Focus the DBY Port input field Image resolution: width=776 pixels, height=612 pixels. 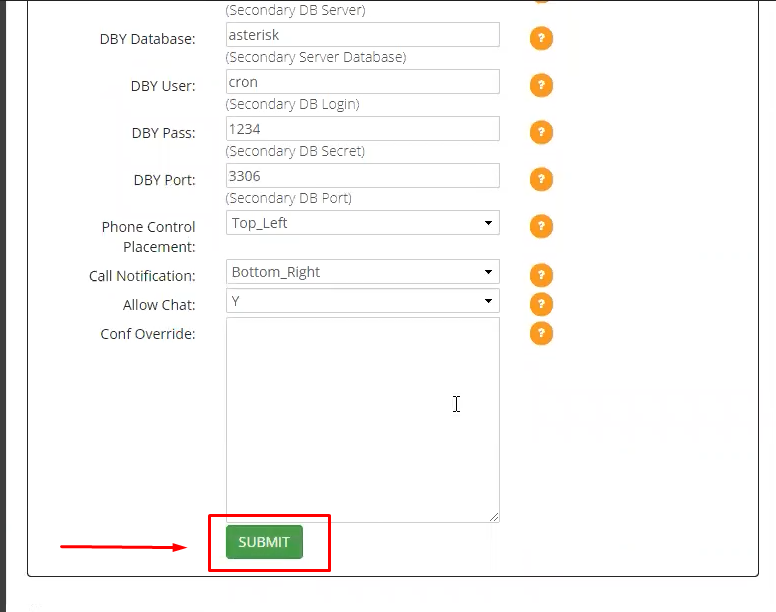(x=362, y=176)
